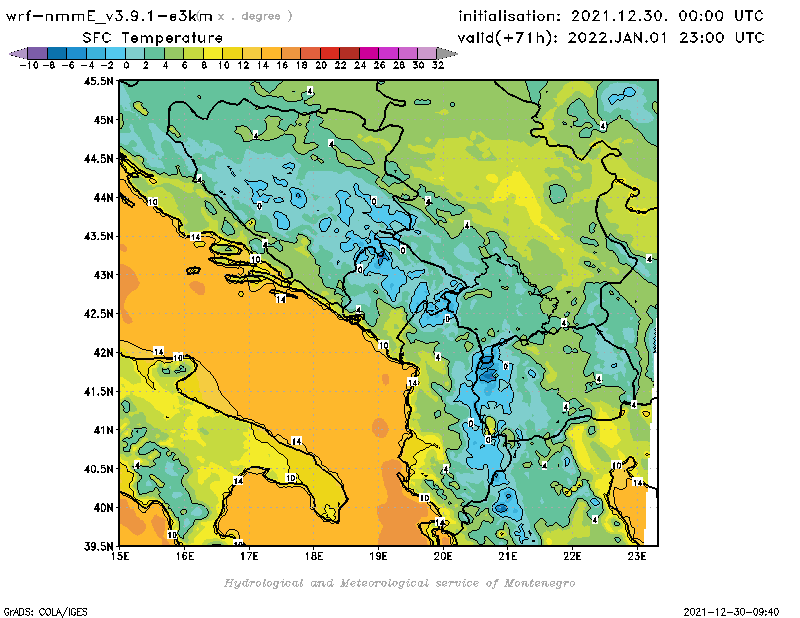Viewport: 800px width, 618px height.
Task: Click the yellow legend swatch between 8 and 10
Action: click(x=213, y=53)
